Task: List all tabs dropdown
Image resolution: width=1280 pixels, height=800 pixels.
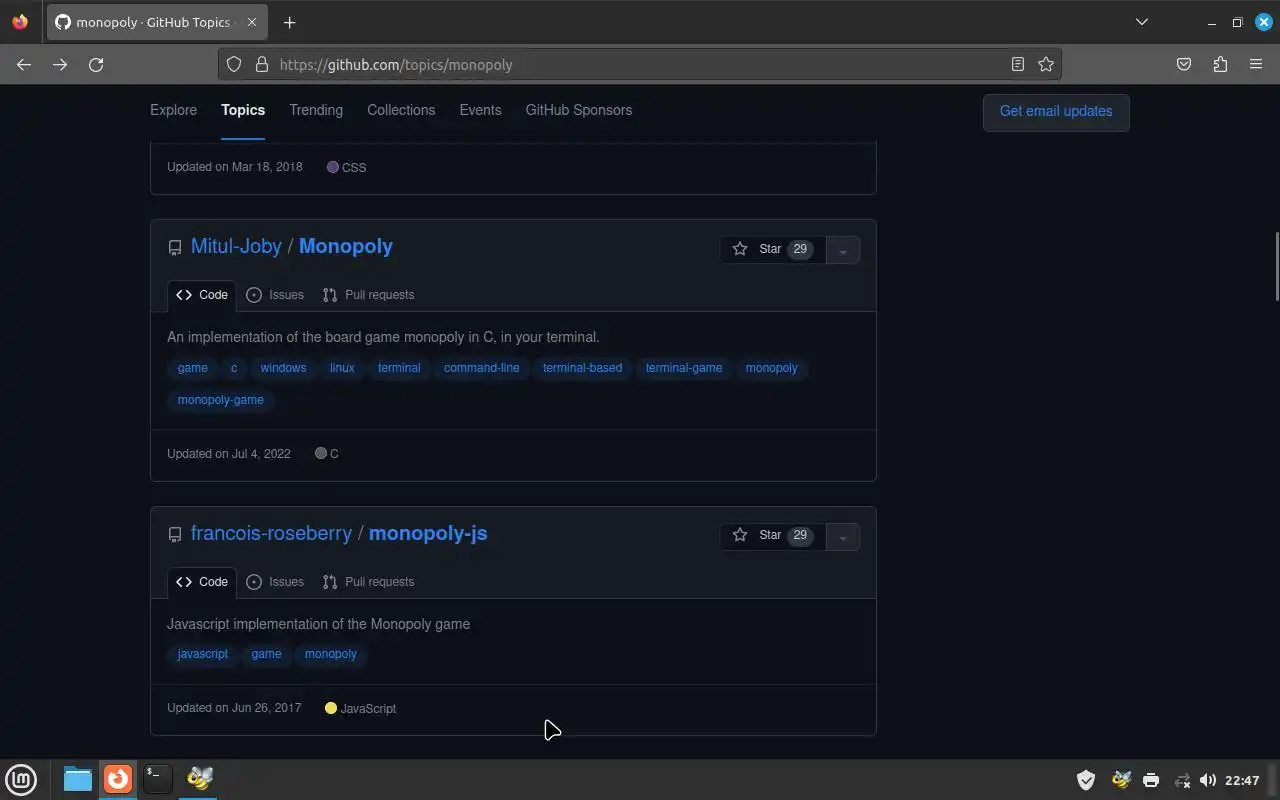Action: click(x=1142, y=22)
